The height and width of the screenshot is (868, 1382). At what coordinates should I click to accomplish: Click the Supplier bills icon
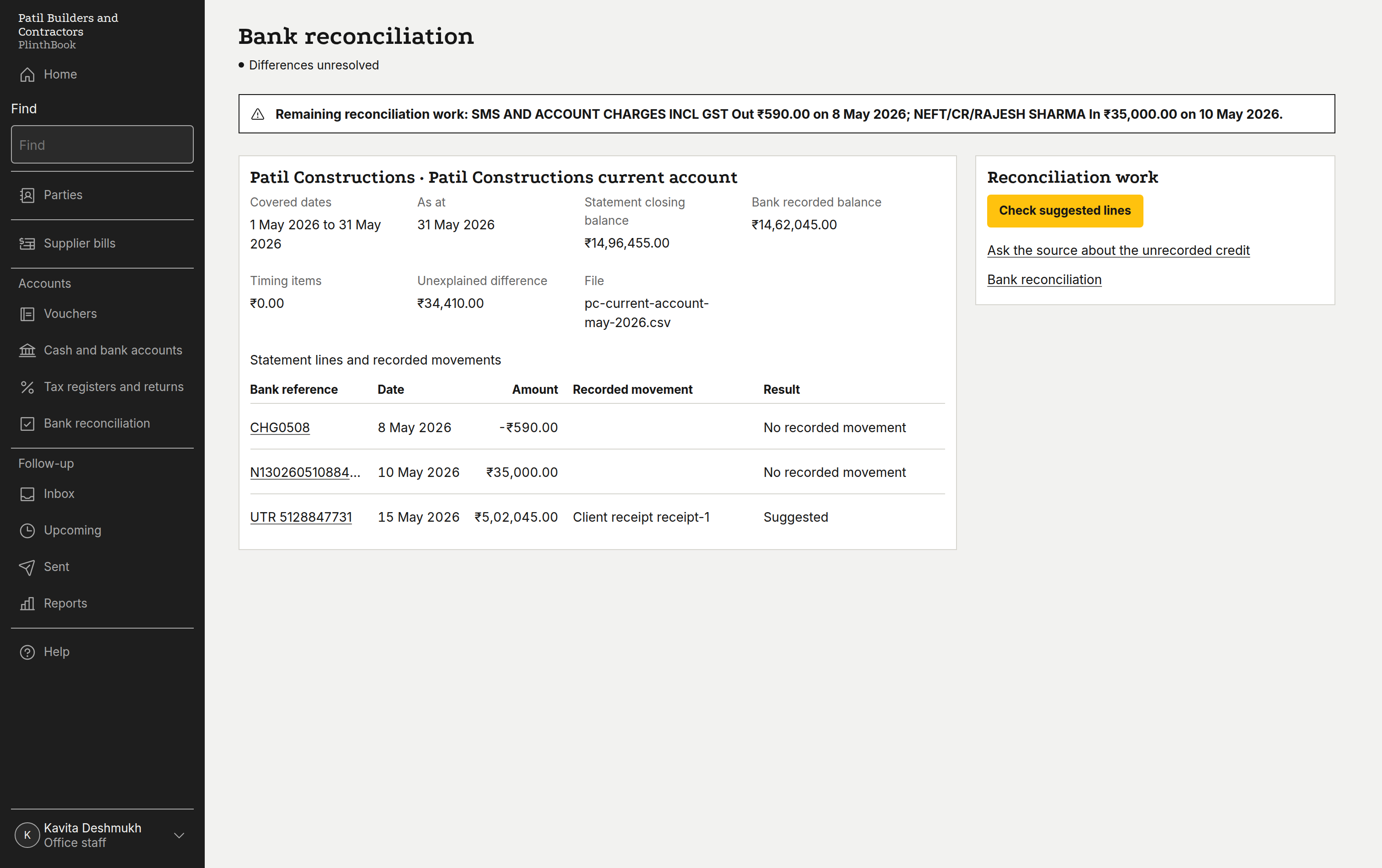coord(27,244)
